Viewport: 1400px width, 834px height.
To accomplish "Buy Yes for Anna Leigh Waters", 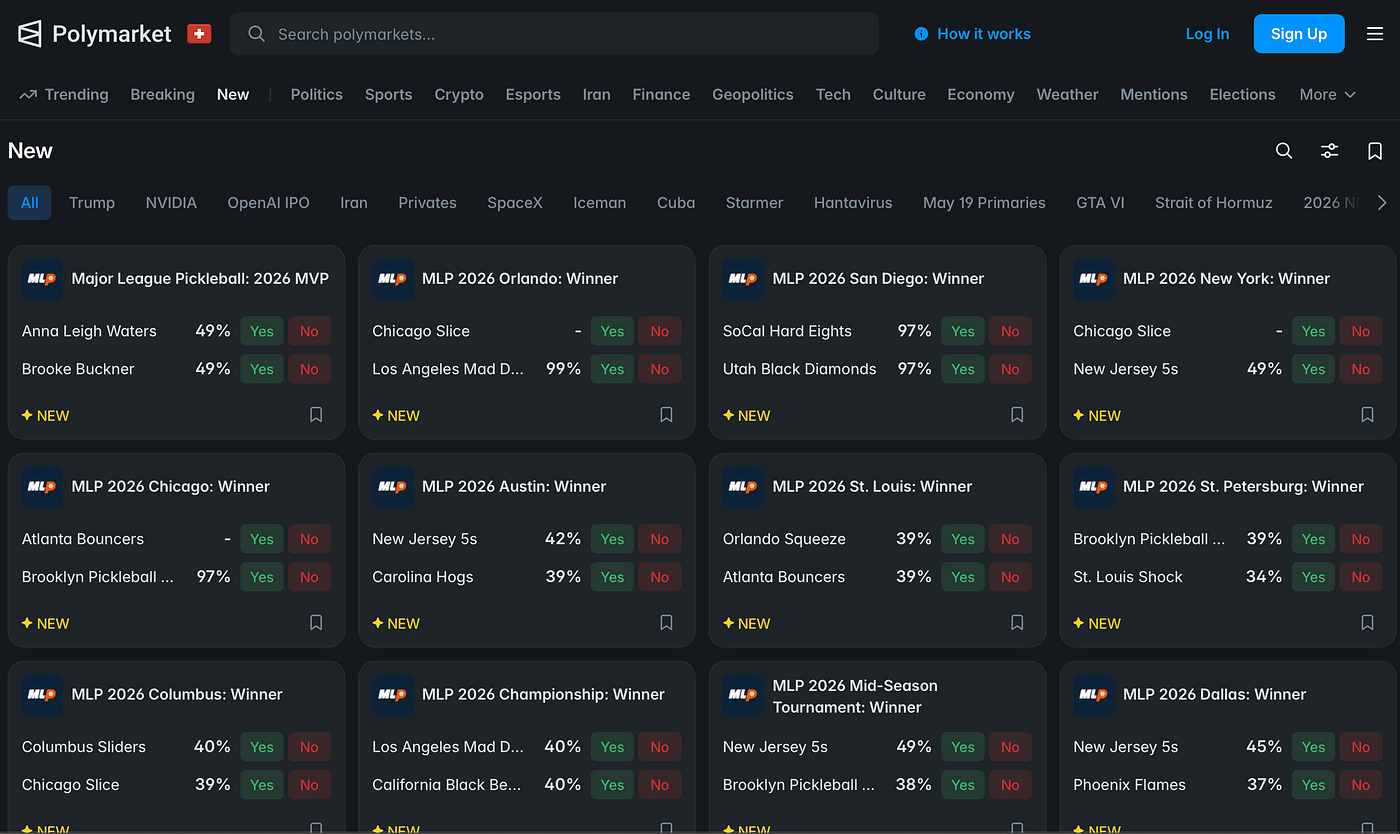I will point(262,331).
